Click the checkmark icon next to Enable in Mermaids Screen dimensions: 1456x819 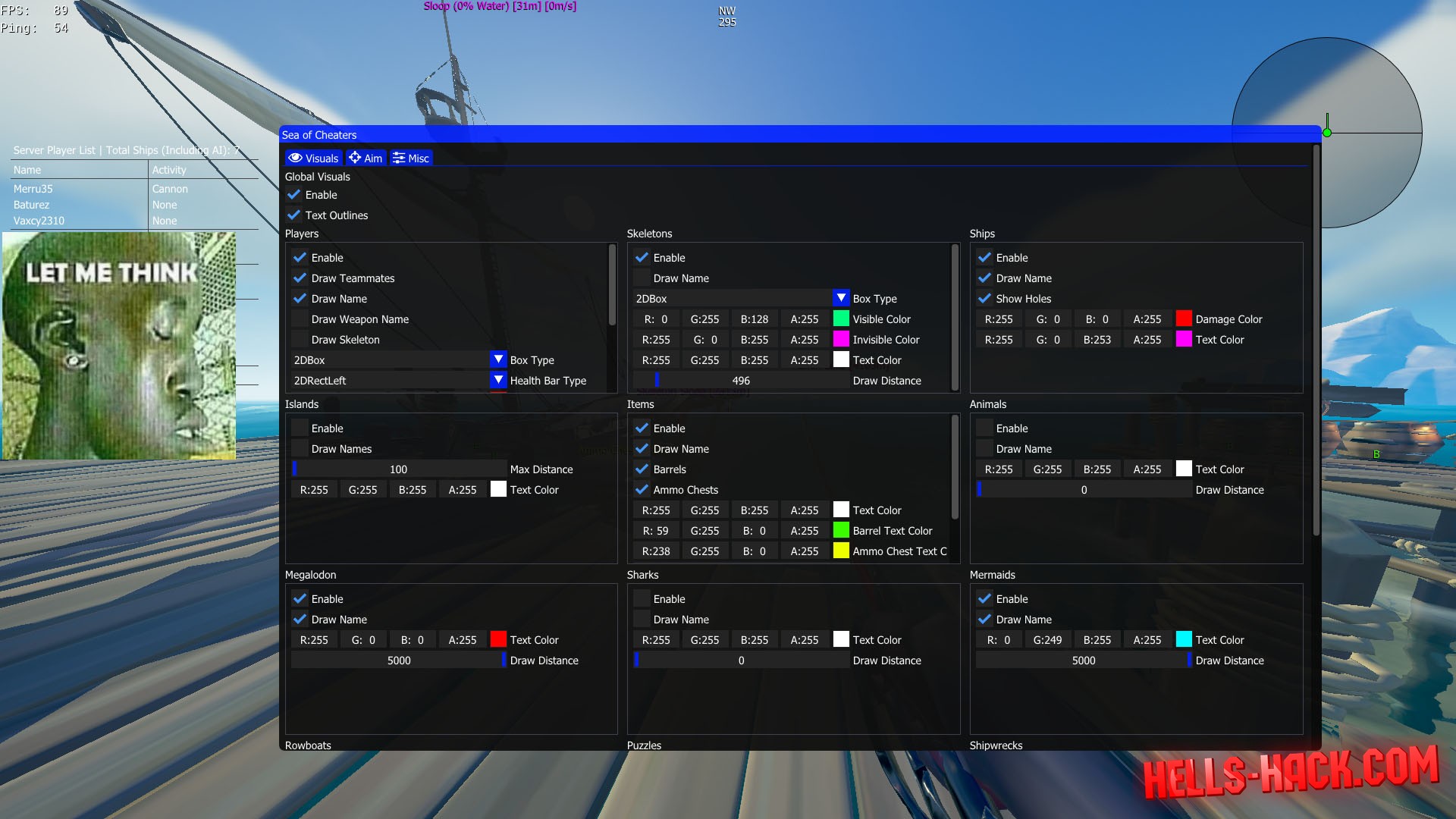(x=985, y=598)
